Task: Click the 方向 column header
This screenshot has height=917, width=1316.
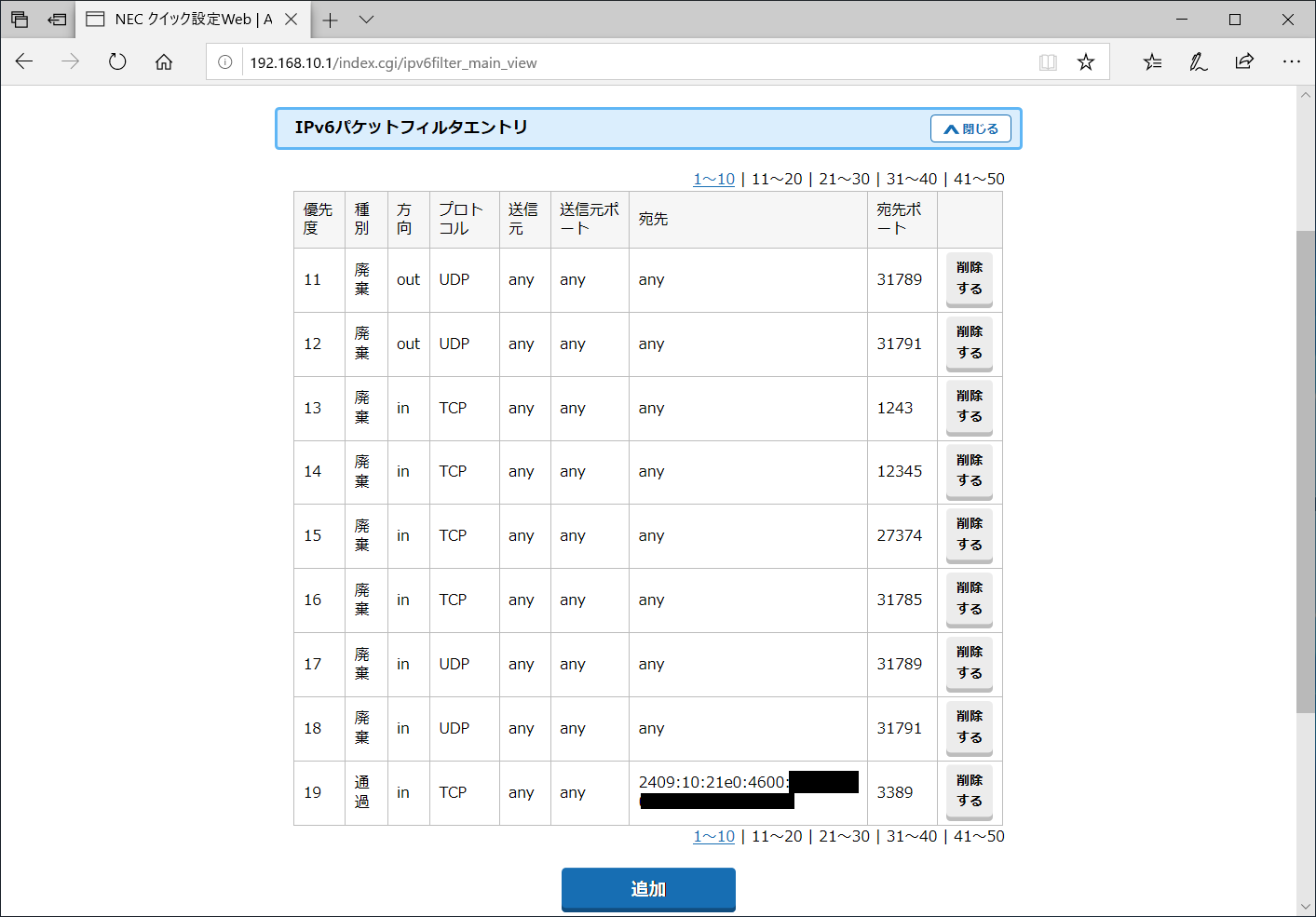Action: coord(408,220)
